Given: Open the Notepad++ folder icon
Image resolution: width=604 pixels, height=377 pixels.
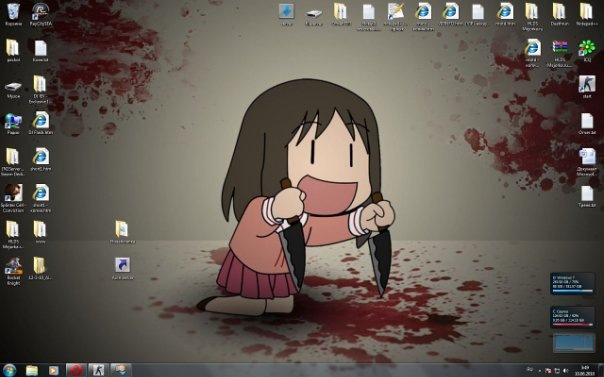Looking at the screenshot, I should (x=587, y=14).
